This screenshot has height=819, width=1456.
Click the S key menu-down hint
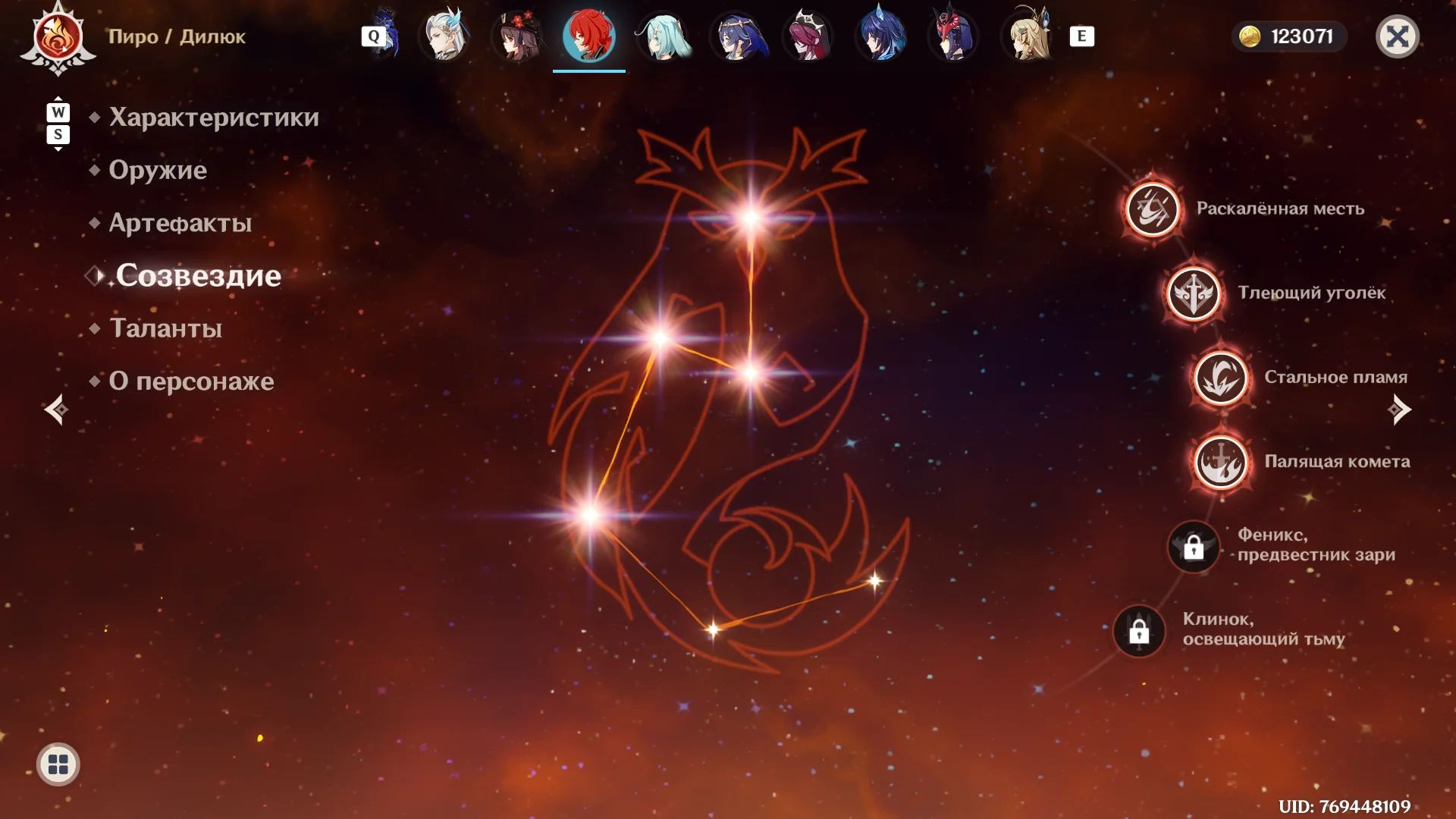click(58, 135)
